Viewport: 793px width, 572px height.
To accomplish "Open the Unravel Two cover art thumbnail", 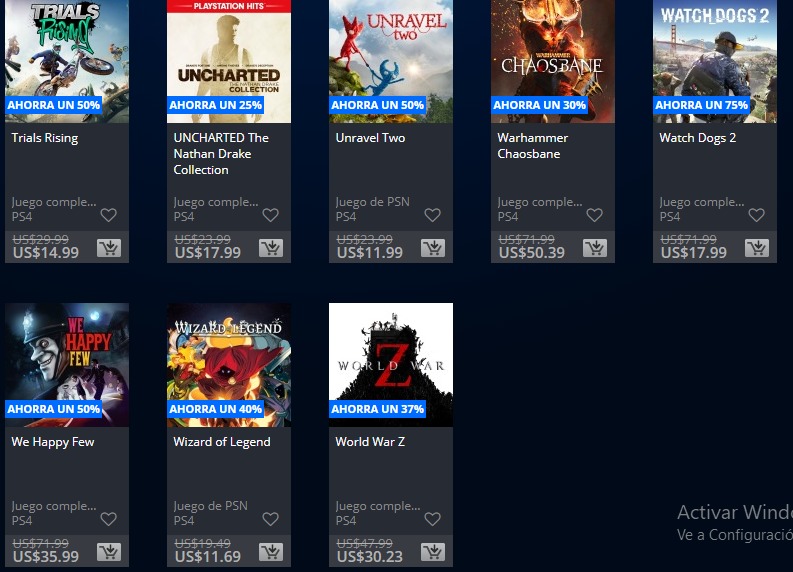I will point(391,61).
